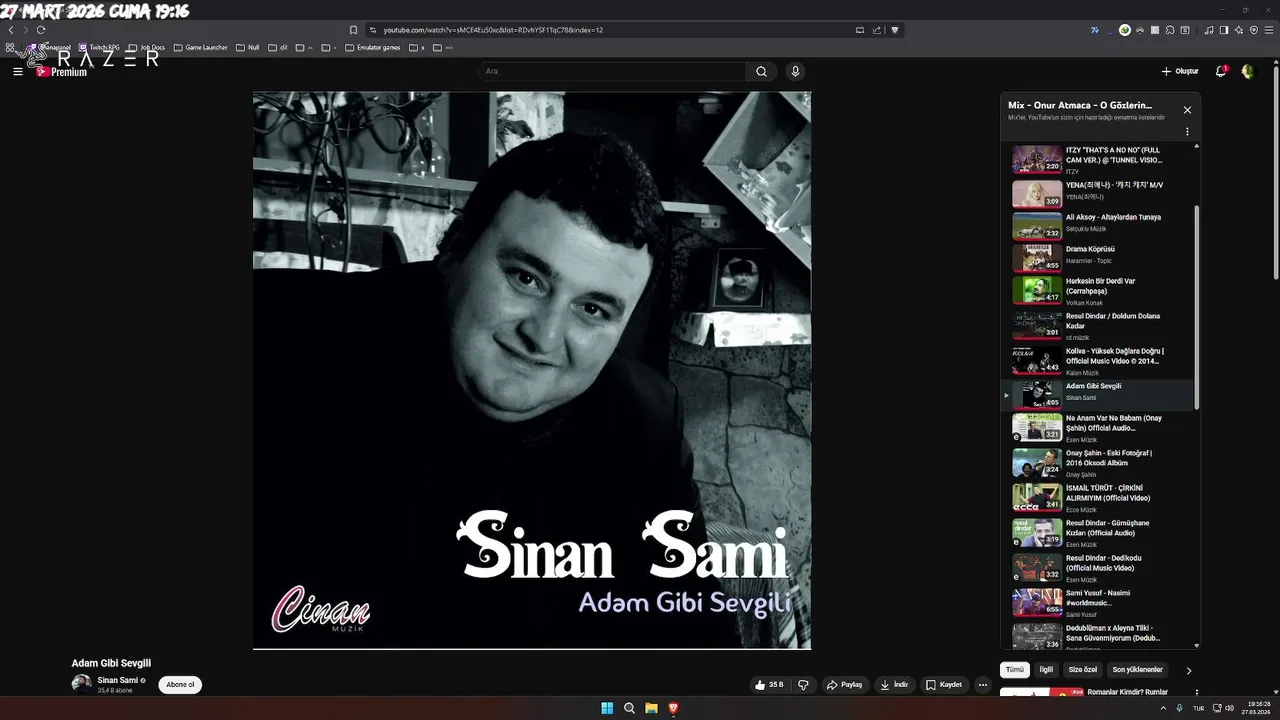The width and height of the screenshot is (1280, 720).
Task: Open the YouTube guide hamburger menu
Action: click(x=18, y=72)
